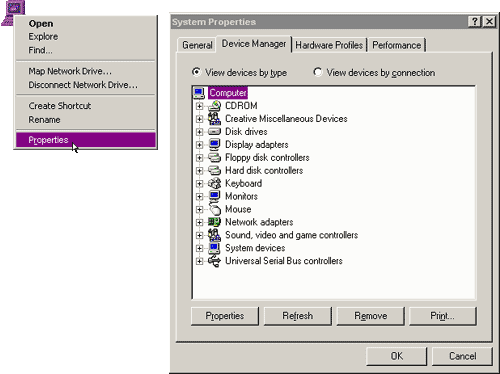Screen dimensions: 500x374
Task: Expand the Monitors branch
Action: coord(199,197)
